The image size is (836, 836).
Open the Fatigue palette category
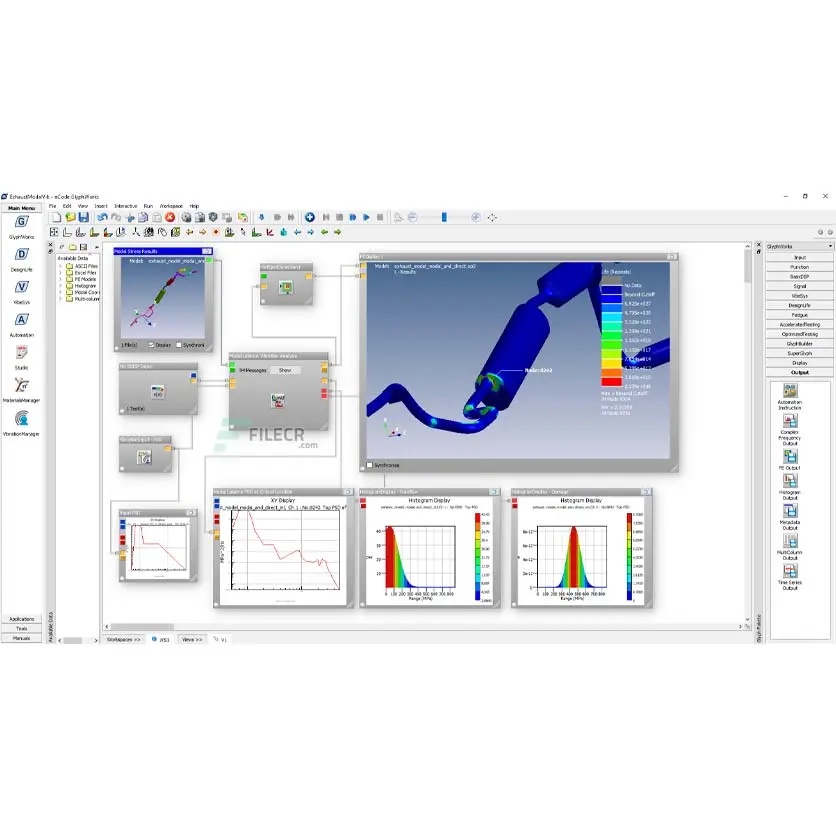799,315
